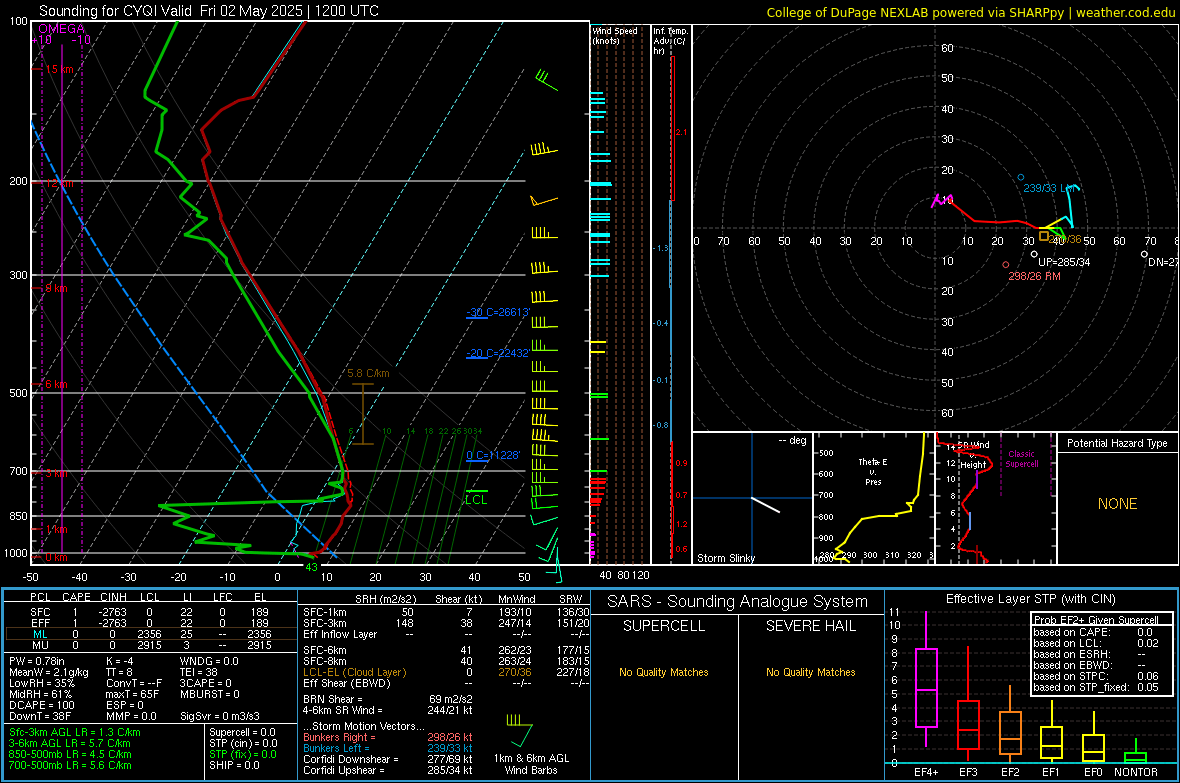
Task: Click the TEI = 38 value
Action: click(x=199, y=672)
